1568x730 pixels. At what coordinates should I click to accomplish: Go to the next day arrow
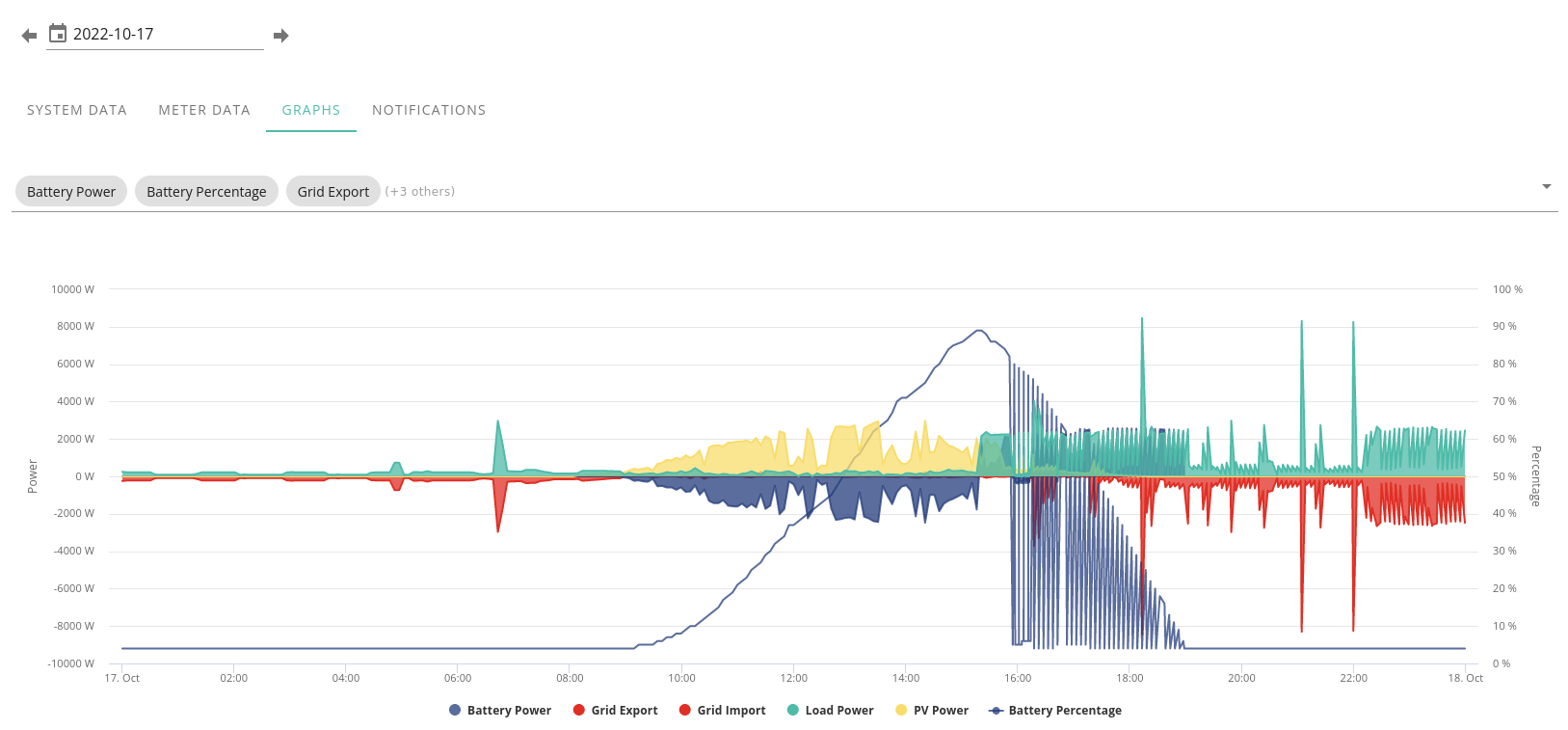(x=281, y=36)
